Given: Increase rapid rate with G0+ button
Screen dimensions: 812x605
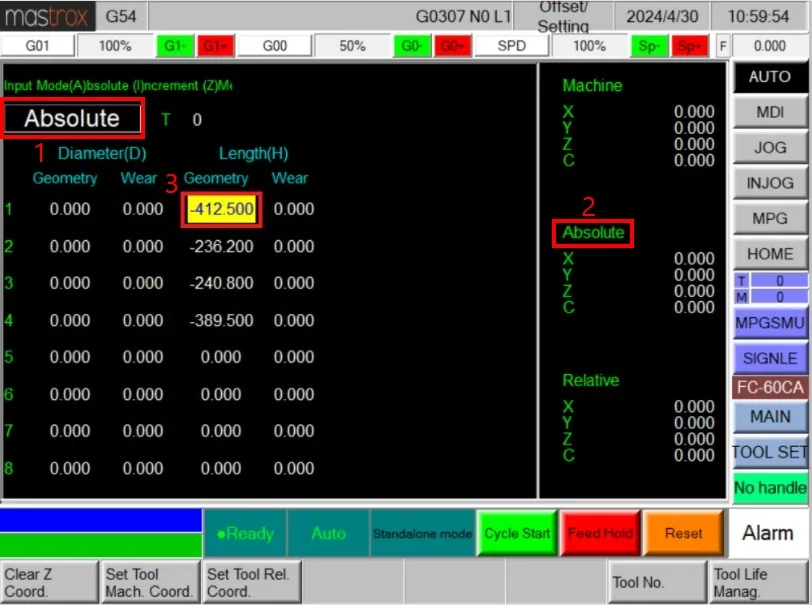Looking at the screenshot, I should (x=453, y=46).
